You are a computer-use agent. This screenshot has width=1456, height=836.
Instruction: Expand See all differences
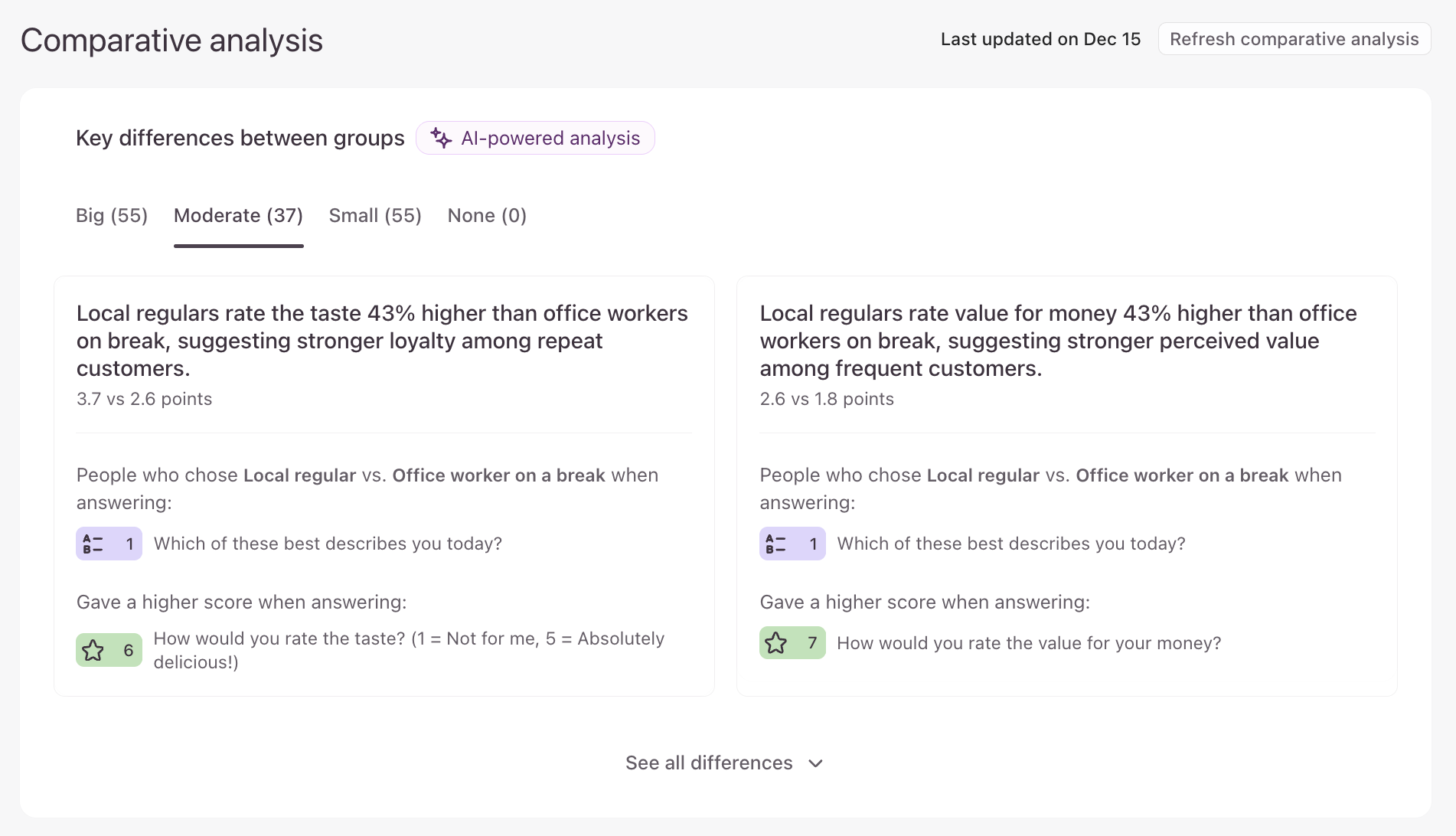(709, 763)
